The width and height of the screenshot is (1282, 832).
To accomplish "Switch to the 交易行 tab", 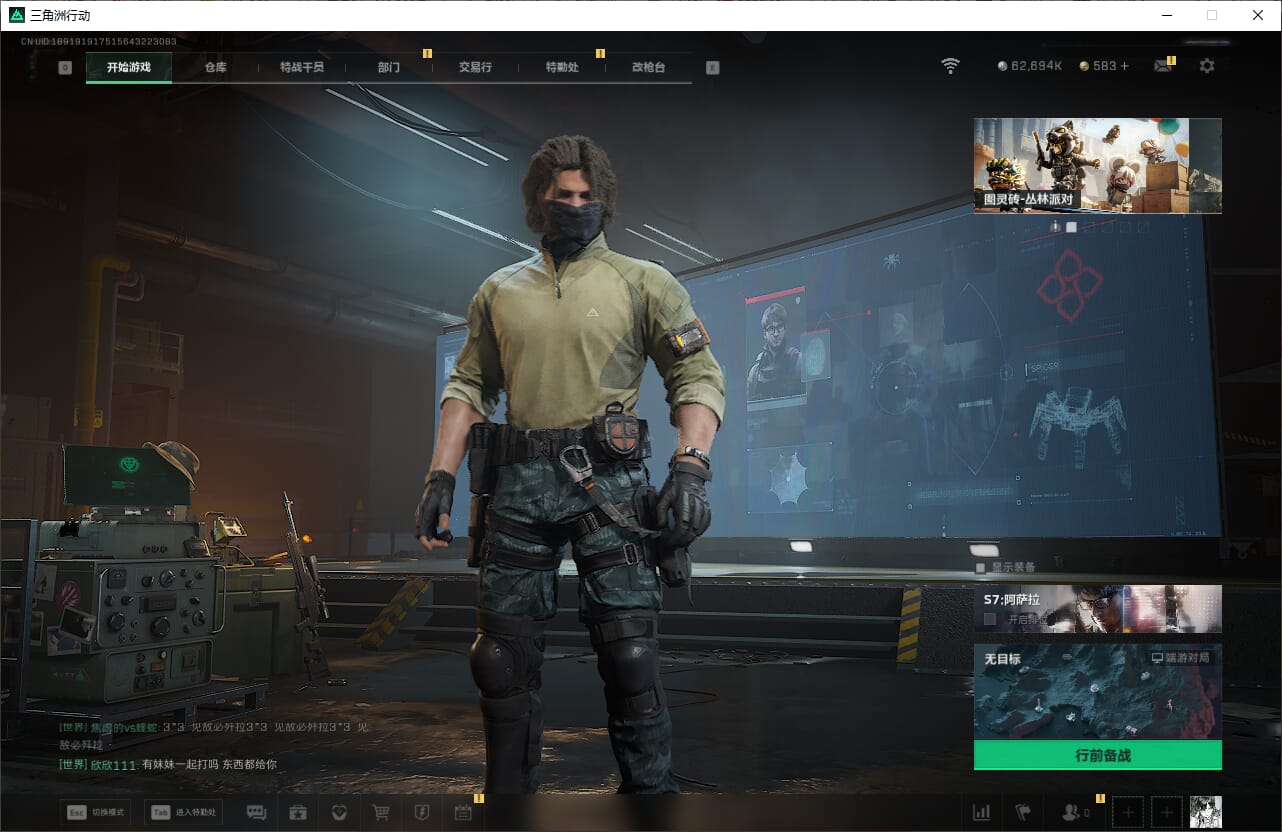I will pos(475,67).
